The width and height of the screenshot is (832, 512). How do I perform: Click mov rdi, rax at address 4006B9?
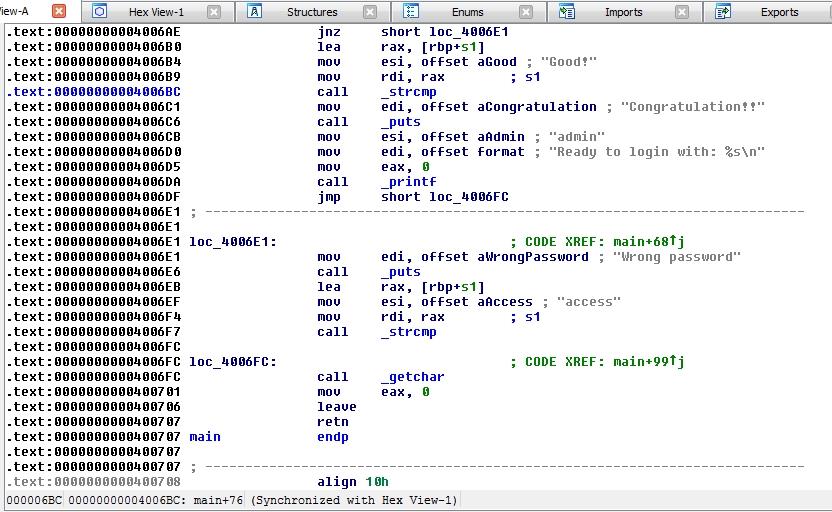point(381,77)
